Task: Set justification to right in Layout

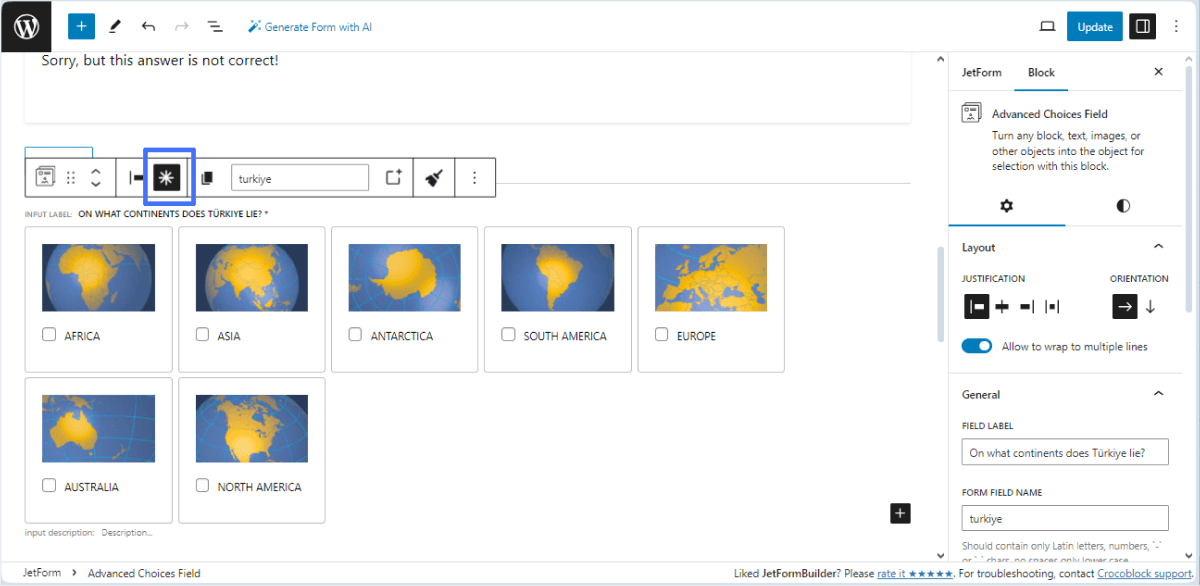Action: pyautogui.click(x=1027, y=307)
